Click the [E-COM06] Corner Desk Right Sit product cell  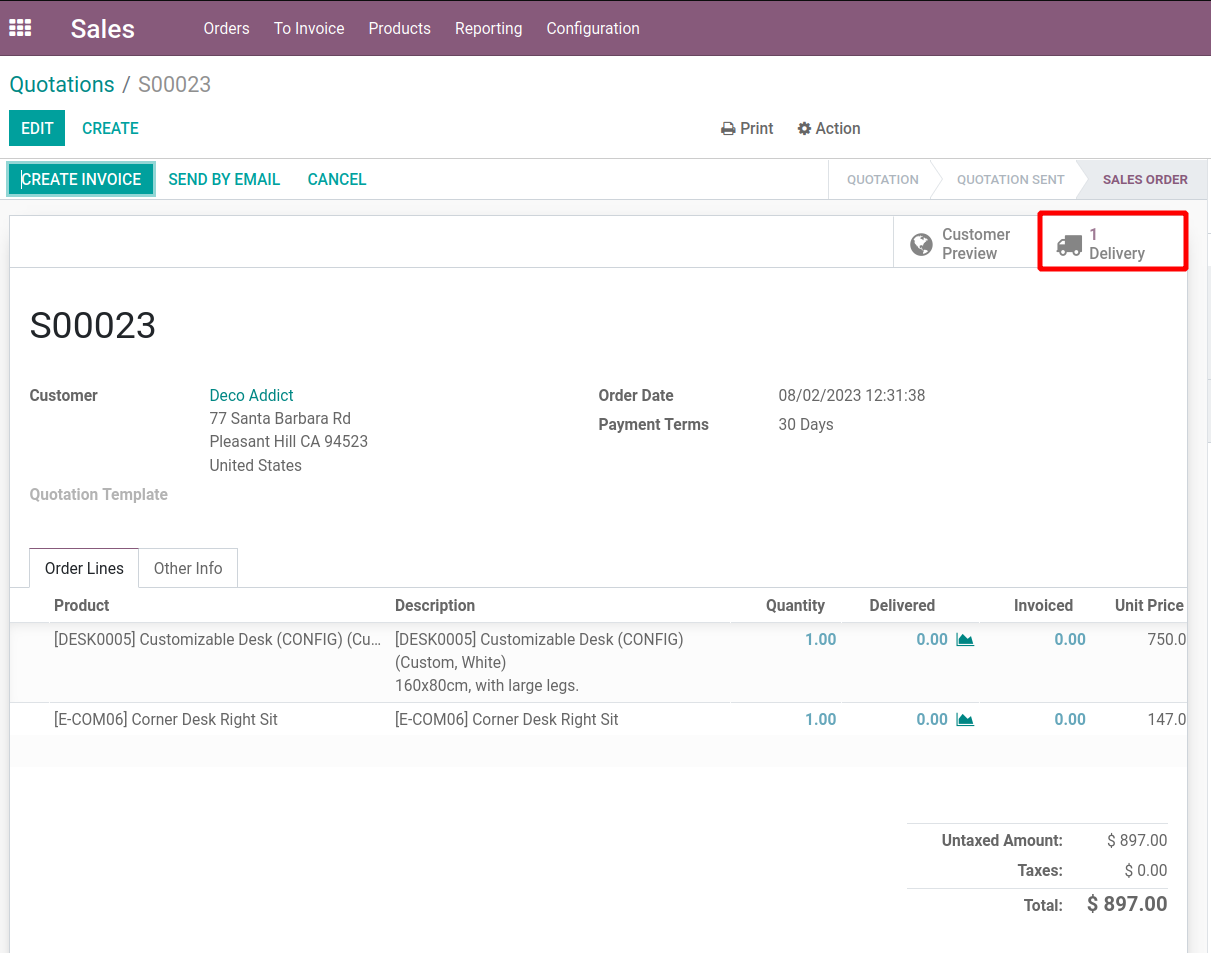click(x=166, y=719)
